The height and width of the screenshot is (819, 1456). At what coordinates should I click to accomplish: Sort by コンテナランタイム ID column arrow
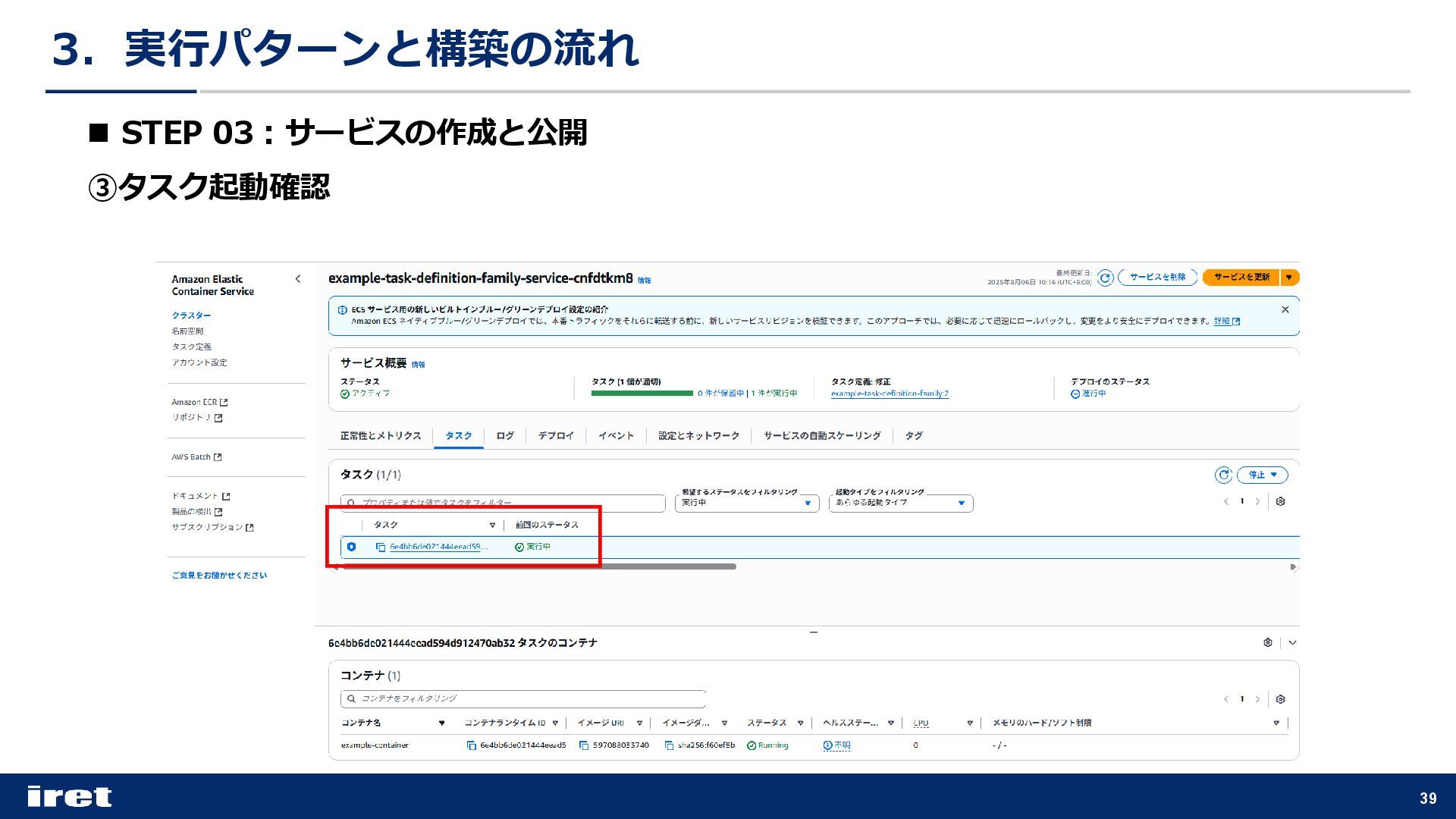(x=555, y=723)
